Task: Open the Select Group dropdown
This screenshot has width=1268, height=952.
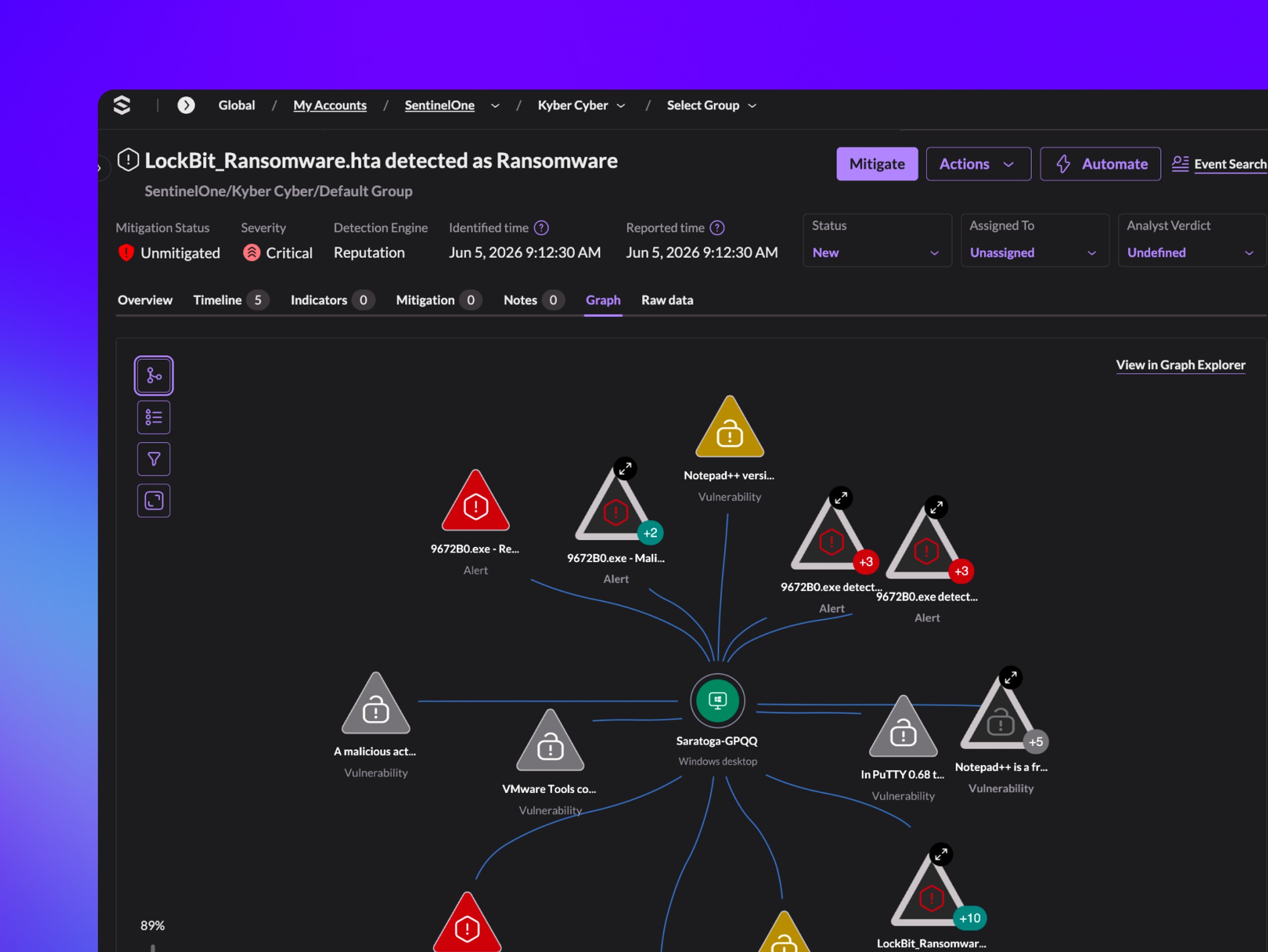Action: point(711,106)
